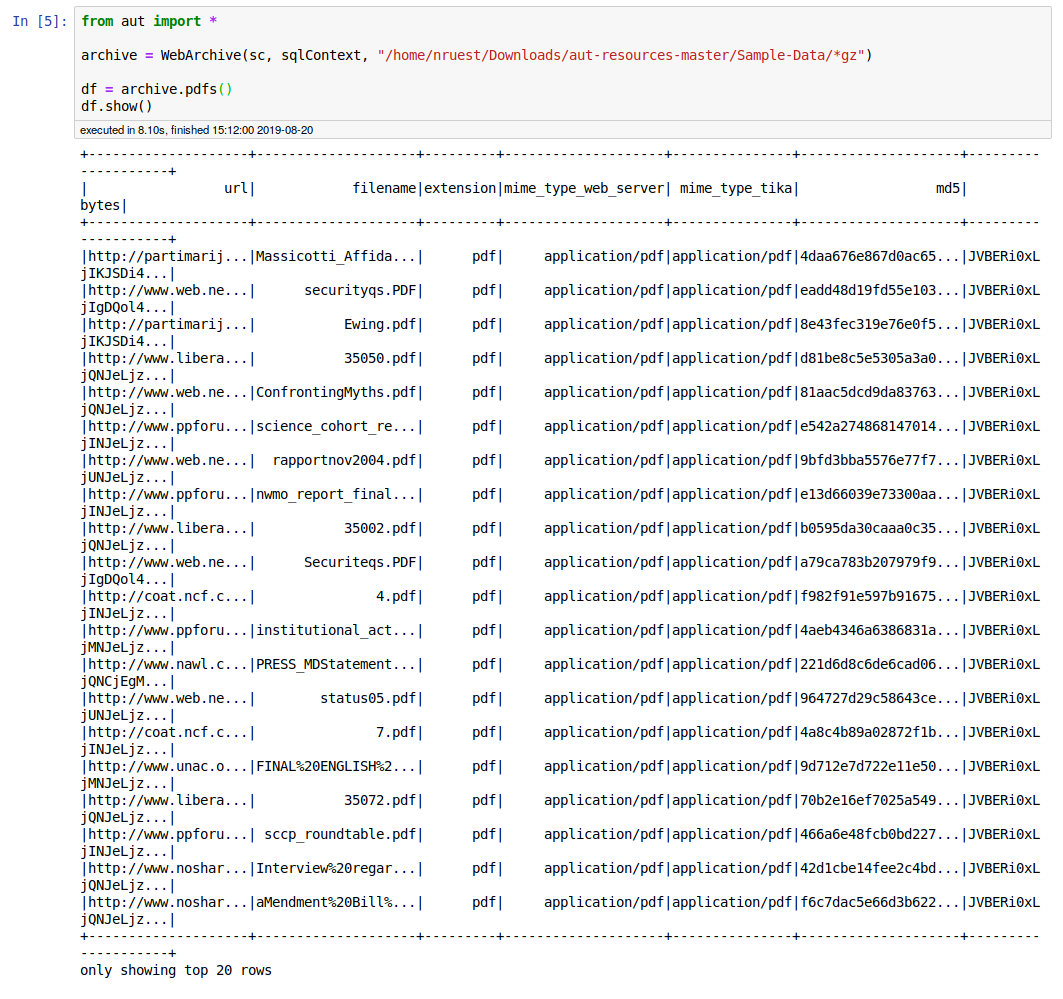Viewport: 1063px width, 999px height.
Task: Click filename '7.pdf'
Action: (397, 732)
